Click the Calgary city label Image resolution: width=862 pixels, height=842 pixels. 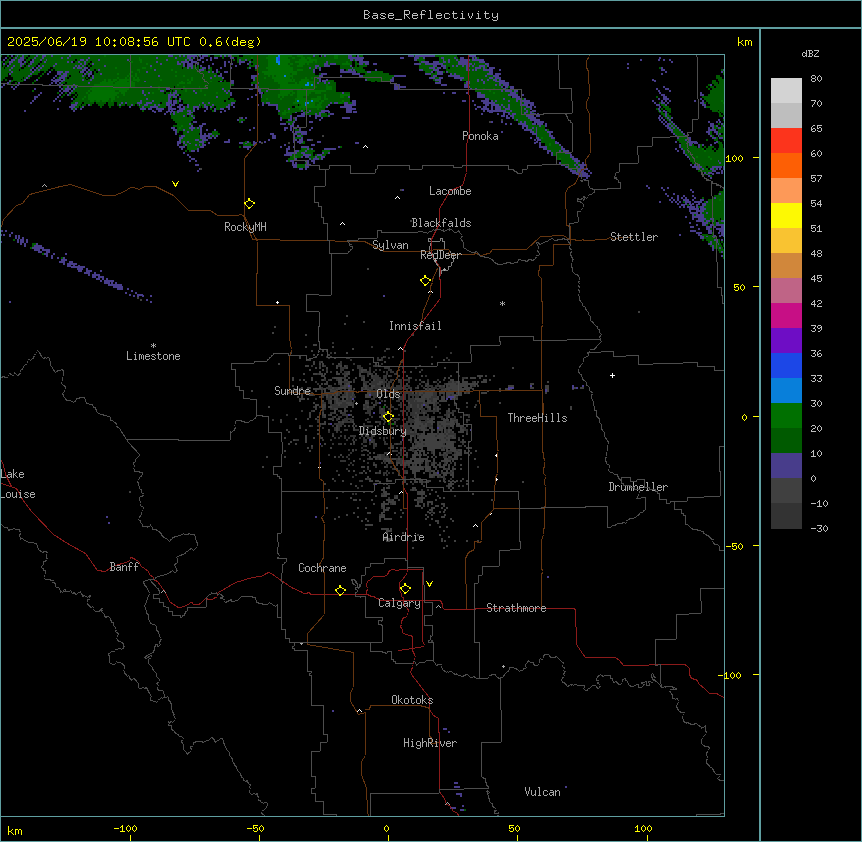click(x=399, y=603)
